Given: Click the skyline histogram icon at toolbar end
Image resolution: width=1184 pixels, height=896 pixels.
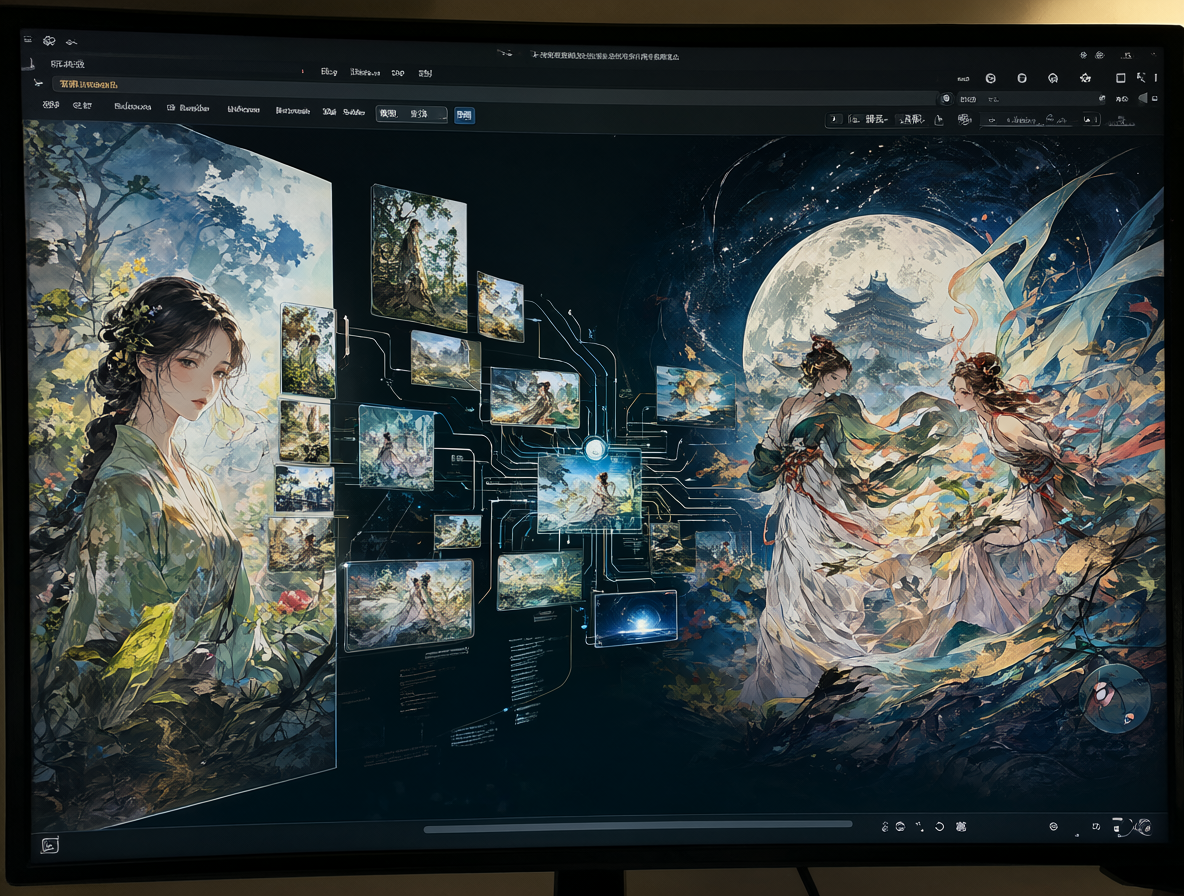Looking at the screenshot, I should tap(1121, 121).
